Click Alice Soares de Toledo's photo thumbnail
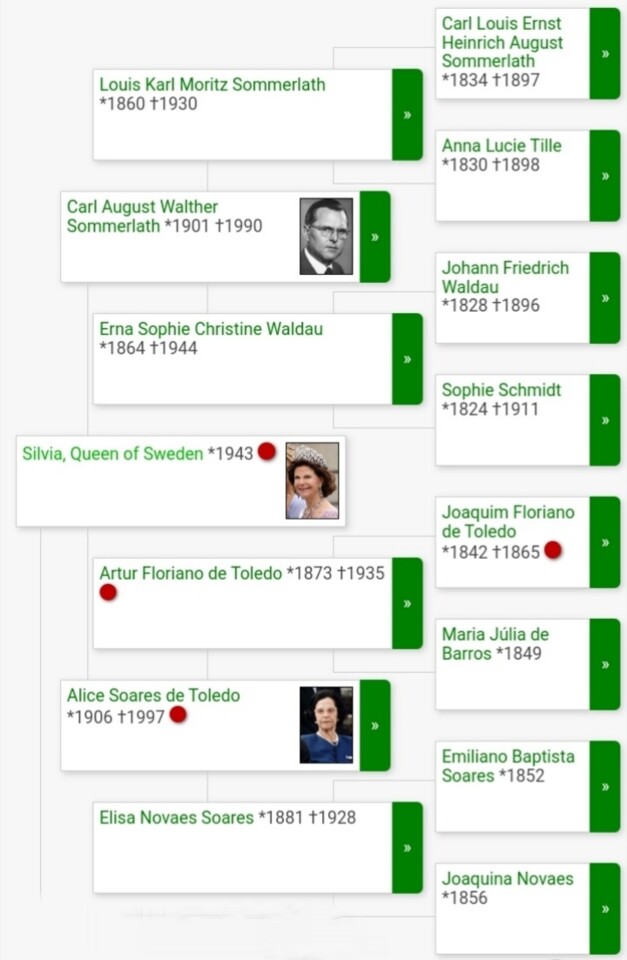 (326, 725)
